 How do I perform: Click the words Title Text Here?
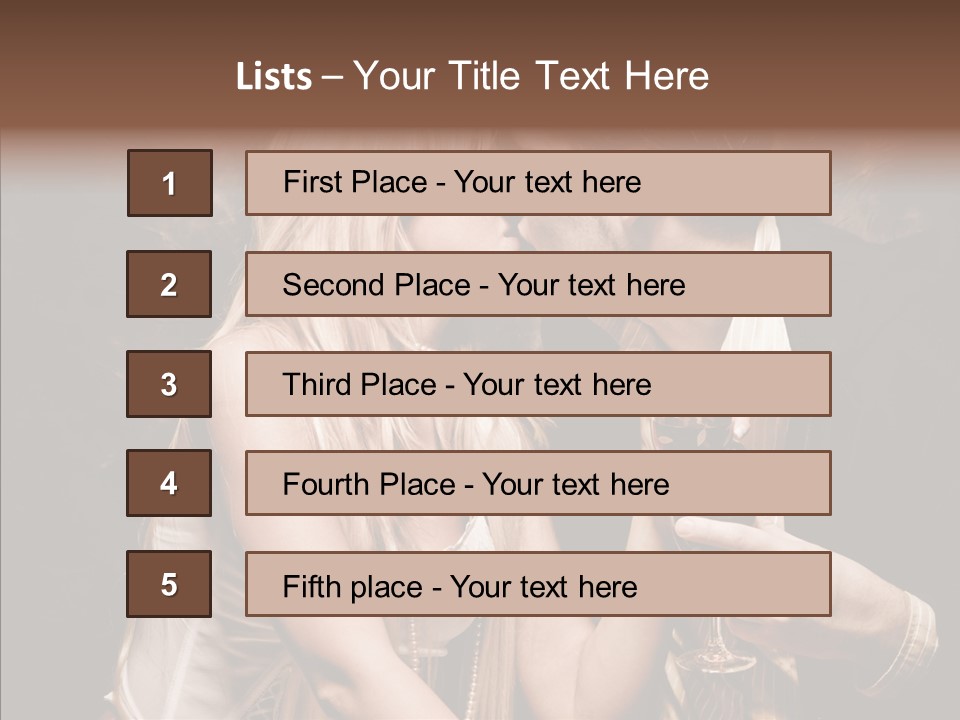pyautogui.click(x=579, y=76)
